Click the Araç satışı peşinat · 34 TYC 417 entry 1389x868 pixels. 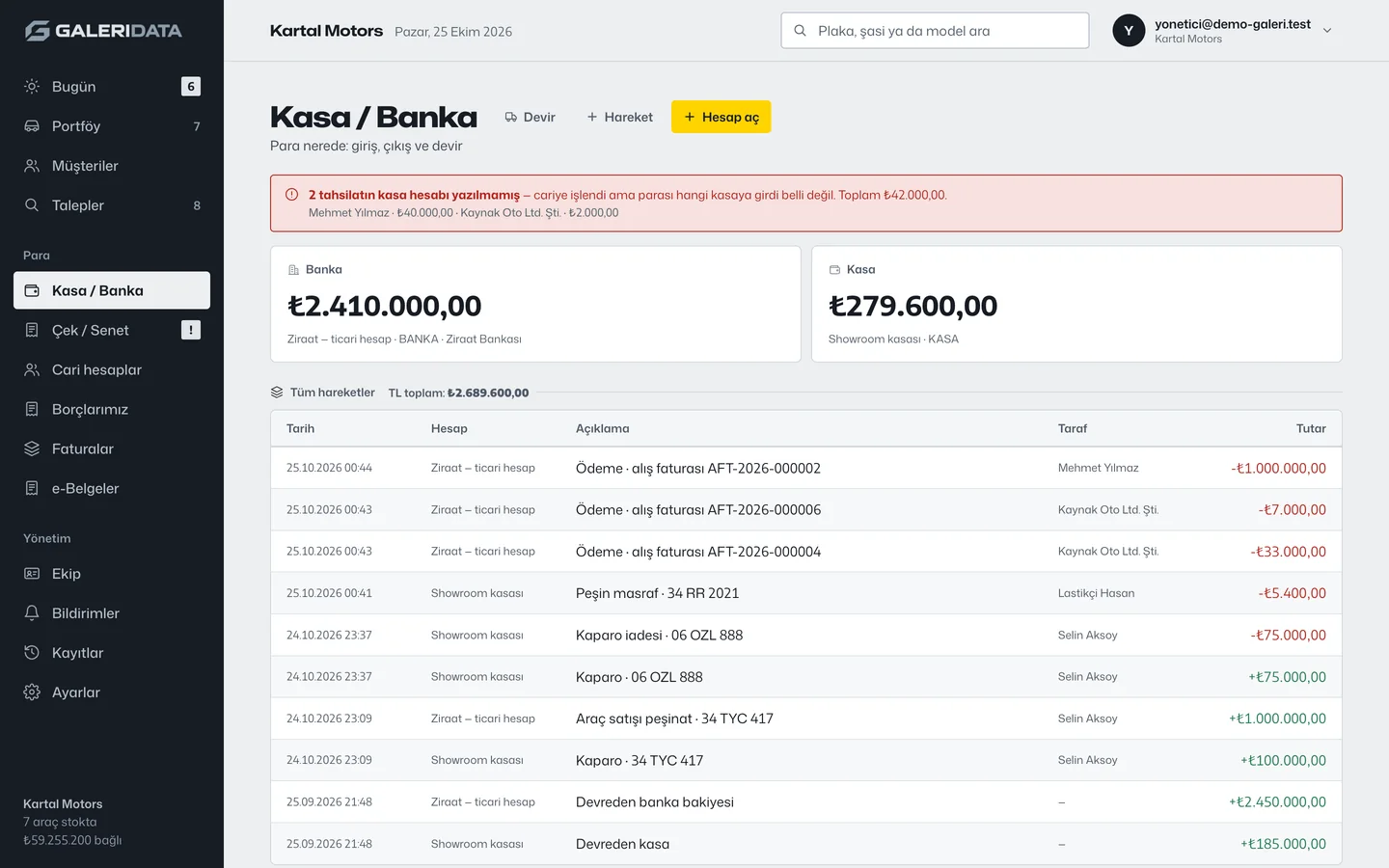(x=674, y=719)
